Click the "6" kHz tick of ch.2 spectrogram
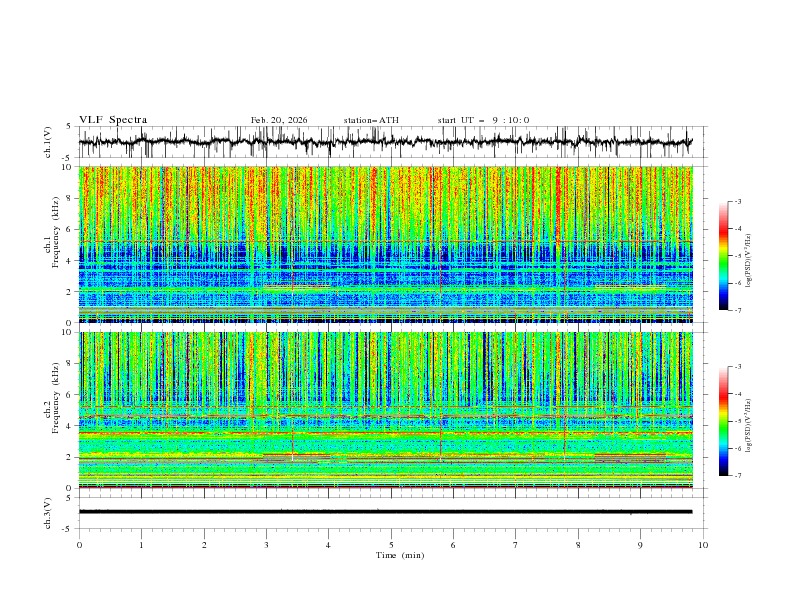The height and width of the screenshot is (612, 792). coord(71,395)
